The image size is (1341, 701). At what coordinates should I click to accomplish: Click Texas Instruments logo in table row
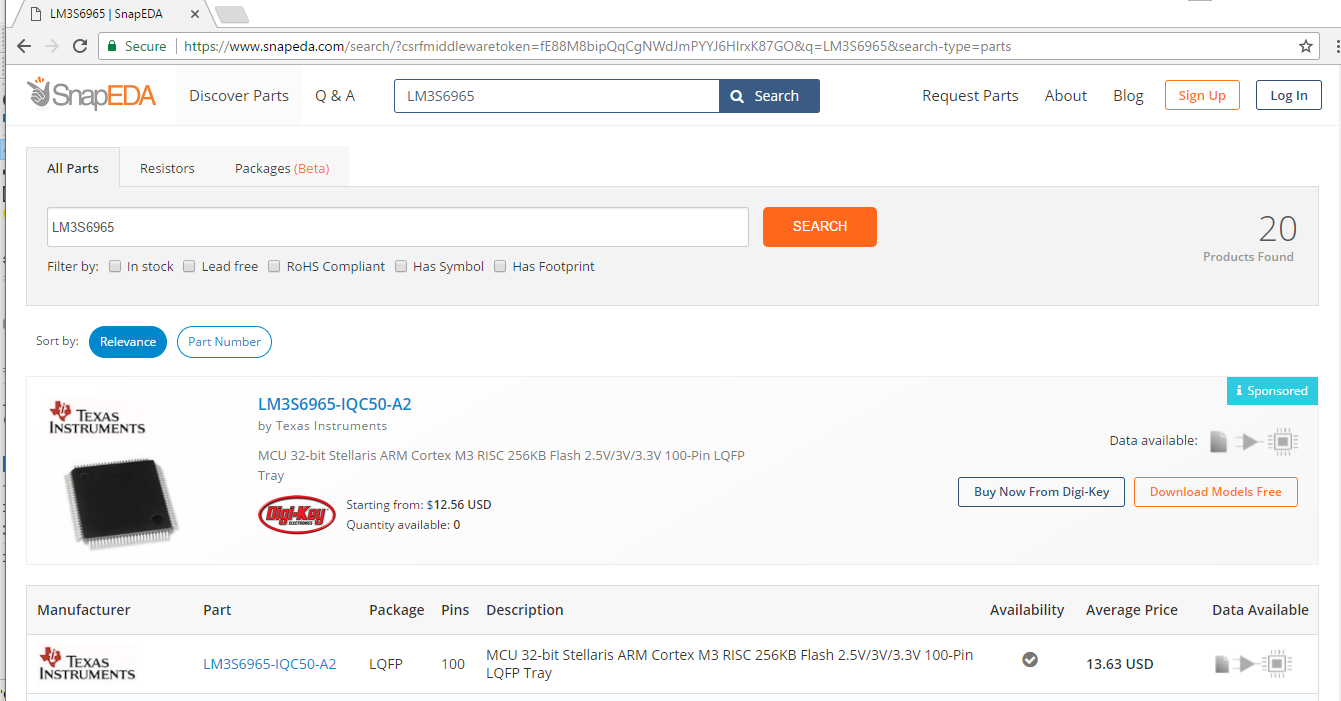click(87, 663)
